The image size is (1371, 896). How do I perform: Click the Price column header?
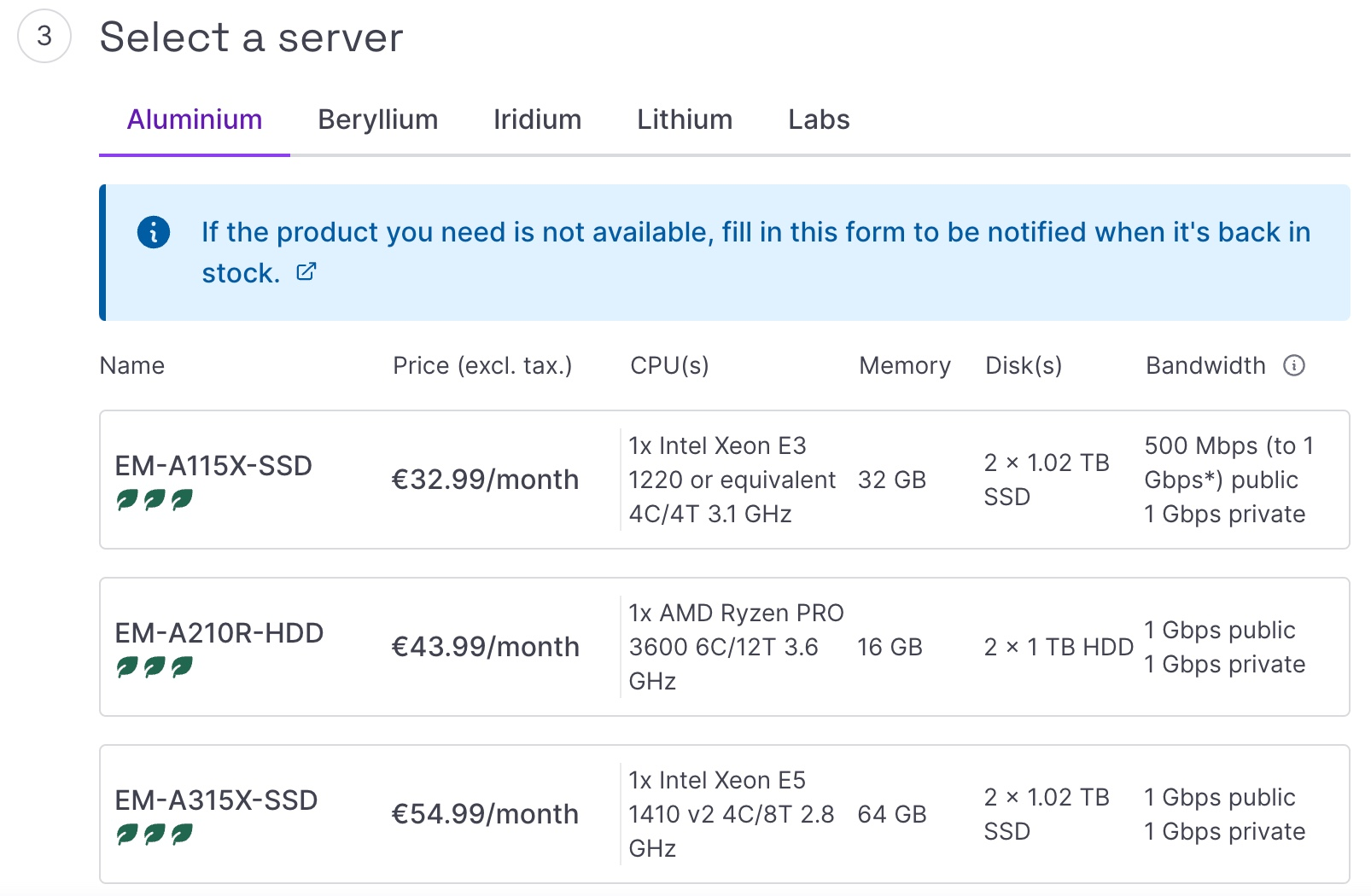[x=482, y=365]
